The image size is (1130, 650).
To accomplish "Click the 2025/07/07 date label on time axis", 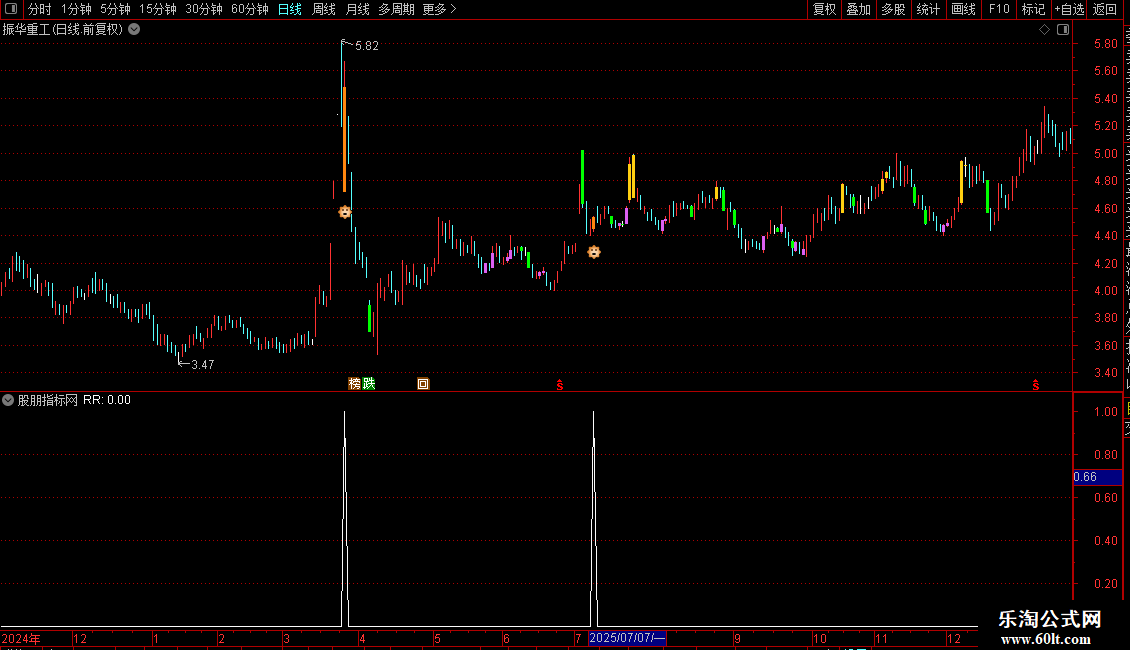I will click(627, 638).
